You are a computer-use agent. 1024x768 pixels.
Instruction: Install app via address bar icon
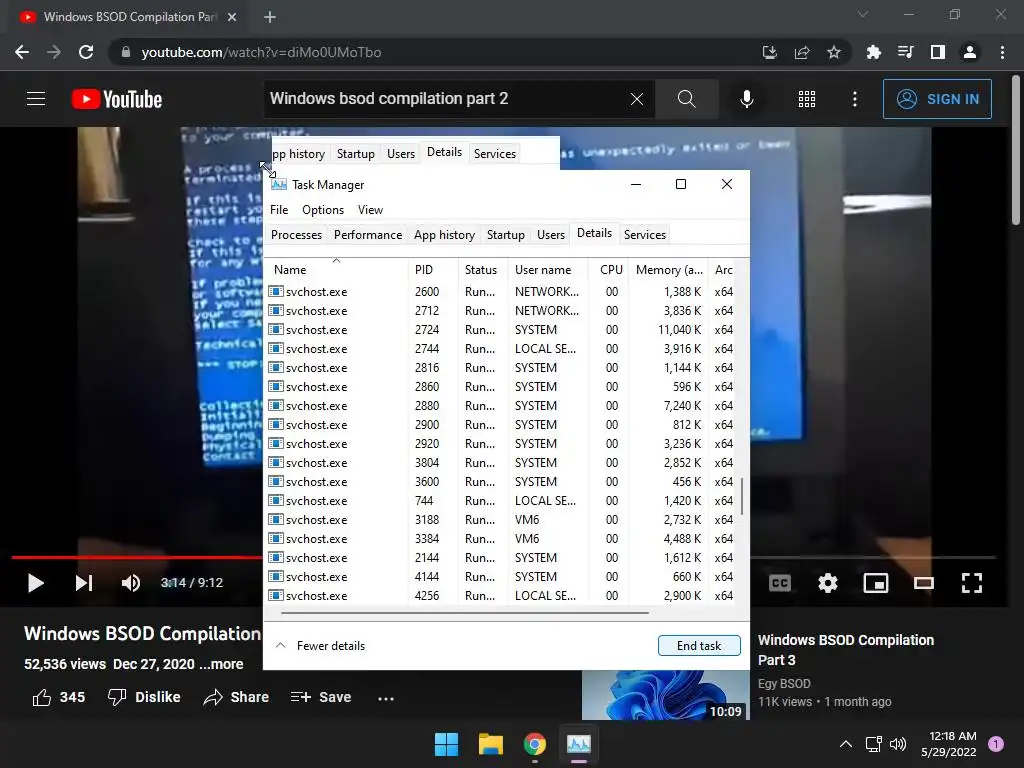point(769,52)
